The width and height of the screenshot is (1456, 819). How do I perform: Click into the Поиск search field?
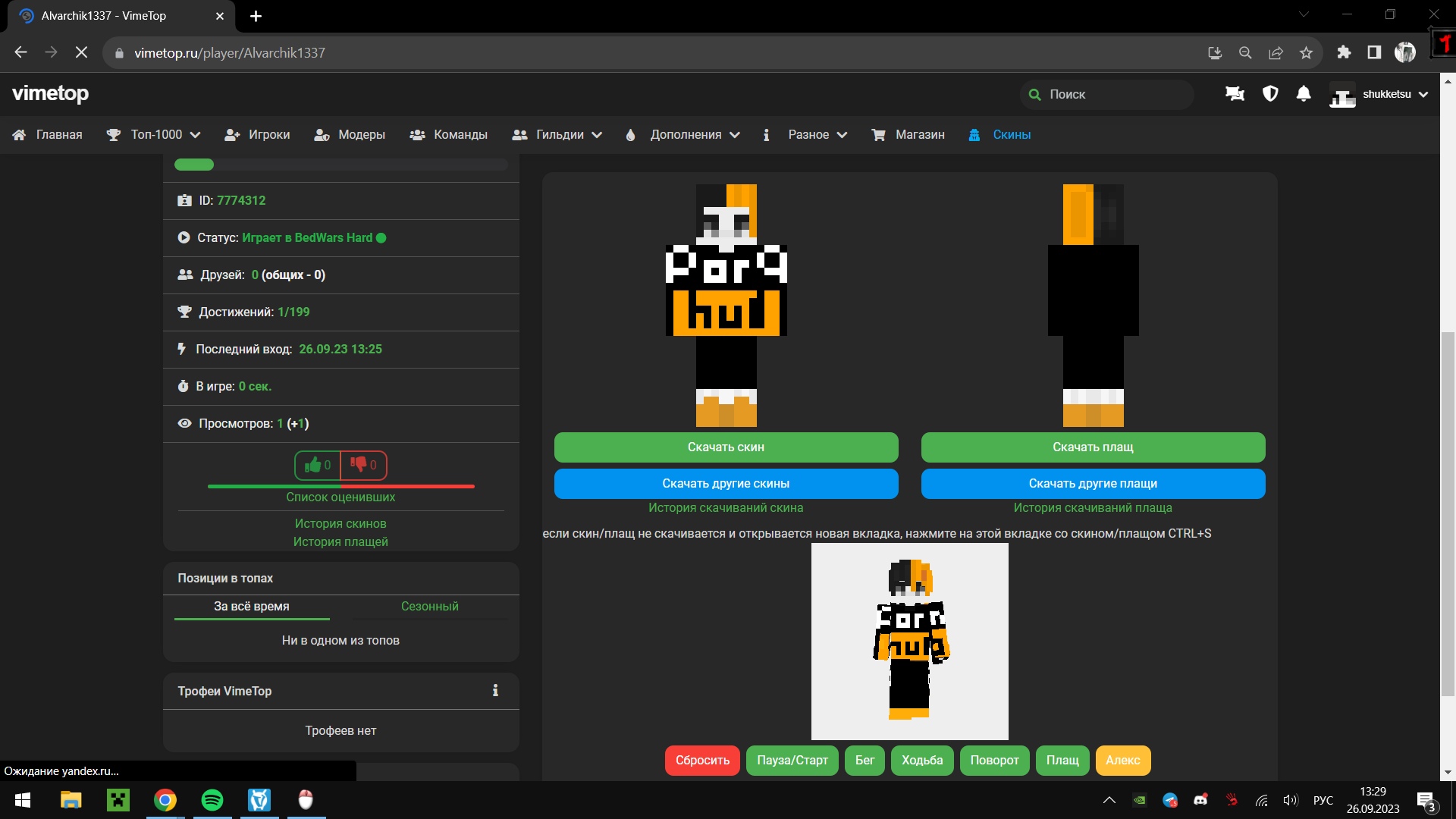1115,95
